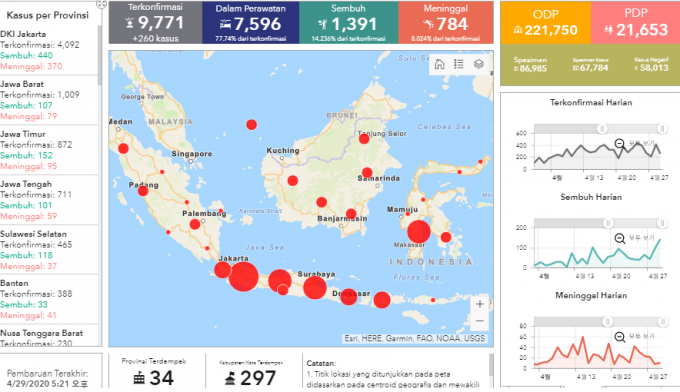This screenshot has width=680, height=392.
Task: Click the map home extent icon
Action: coord(439,64)
